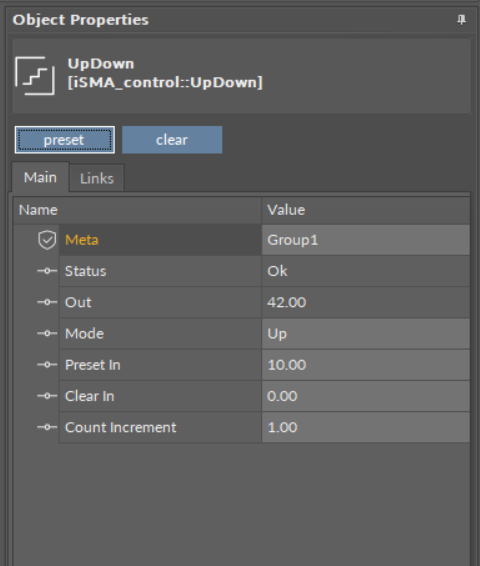Click the slot icon beside Preset In
This screenshot has height=566, width=480.
[47, 365]
